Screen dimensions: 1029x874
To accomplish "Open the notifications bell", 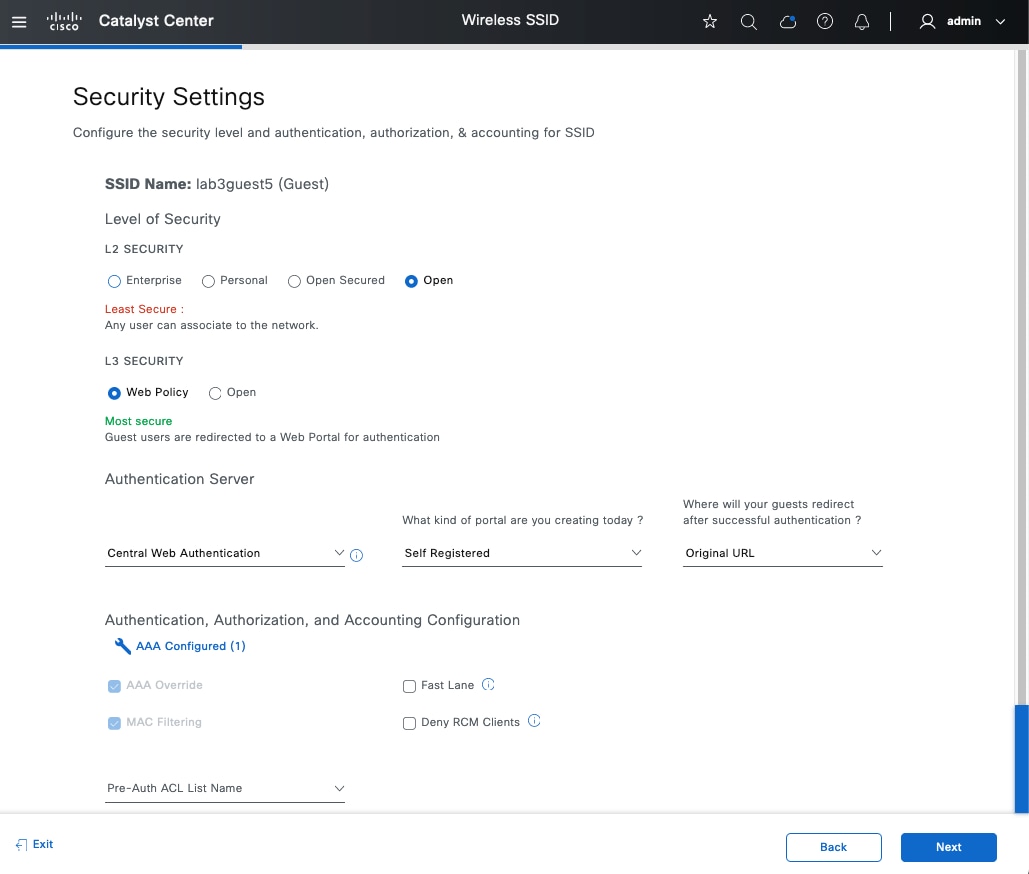I will click(x=862, y=21).
